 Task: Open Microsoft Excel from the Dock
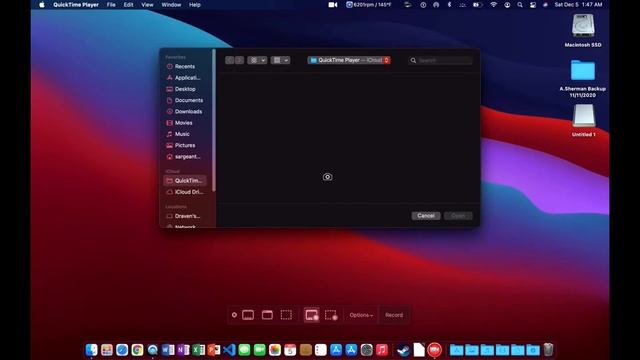point(198,350)
